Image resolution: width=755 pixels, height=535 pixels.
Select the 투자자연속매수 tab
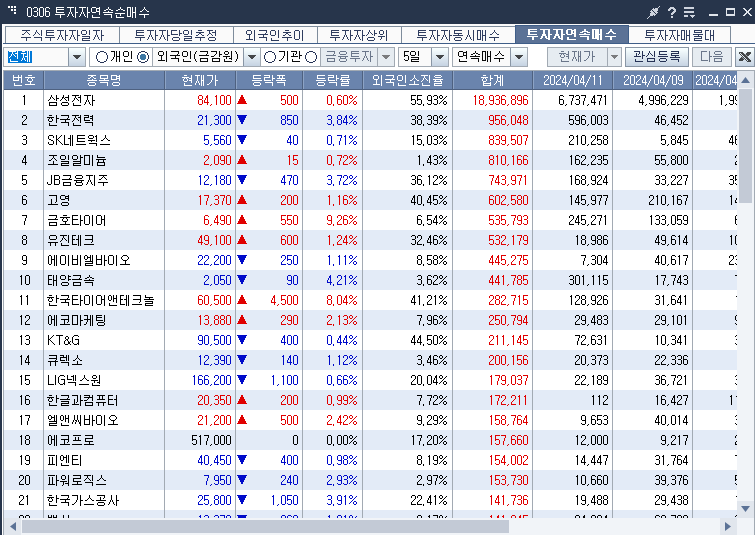pos(572,34)
